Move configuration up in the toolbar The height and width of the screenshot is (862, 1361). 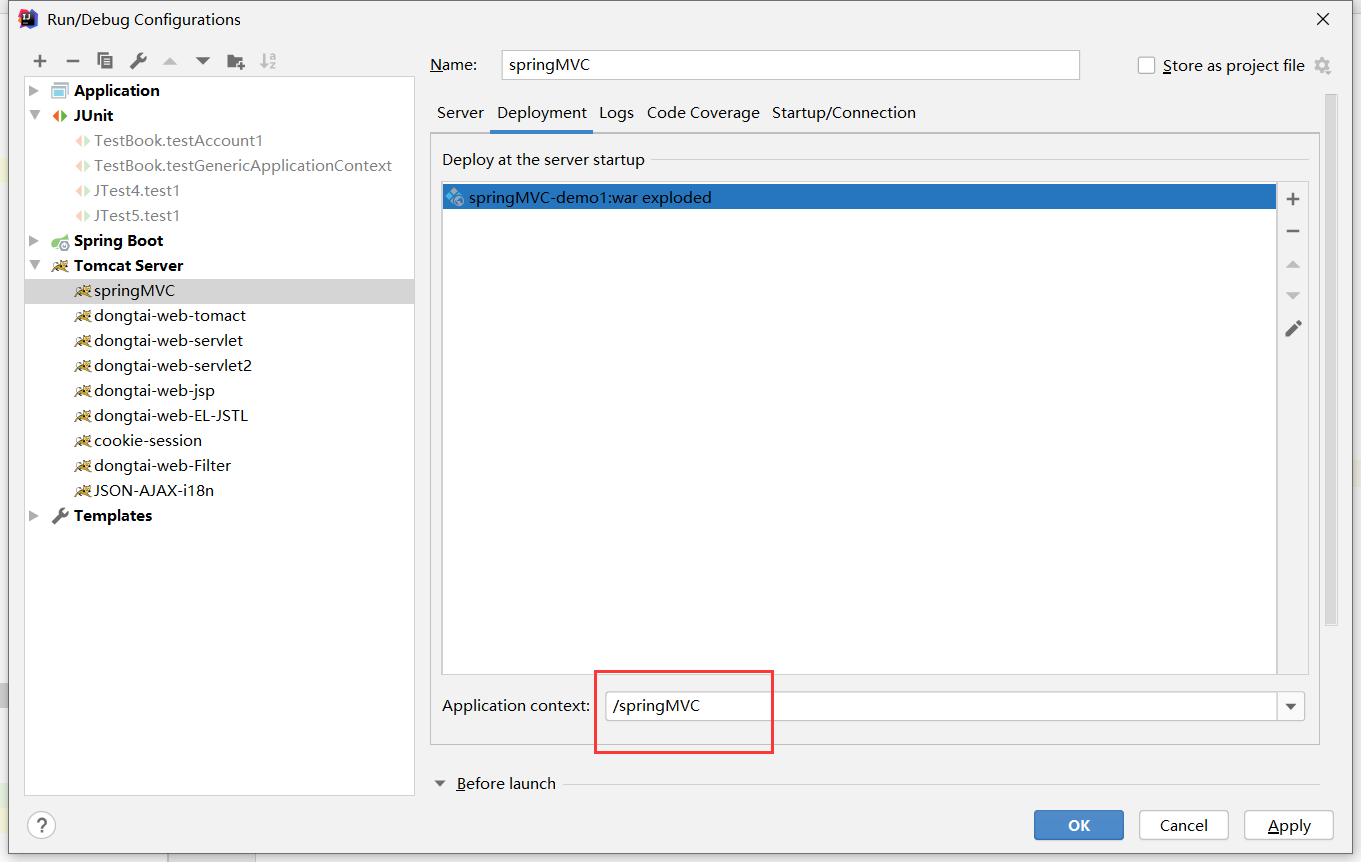coord(170,61)
